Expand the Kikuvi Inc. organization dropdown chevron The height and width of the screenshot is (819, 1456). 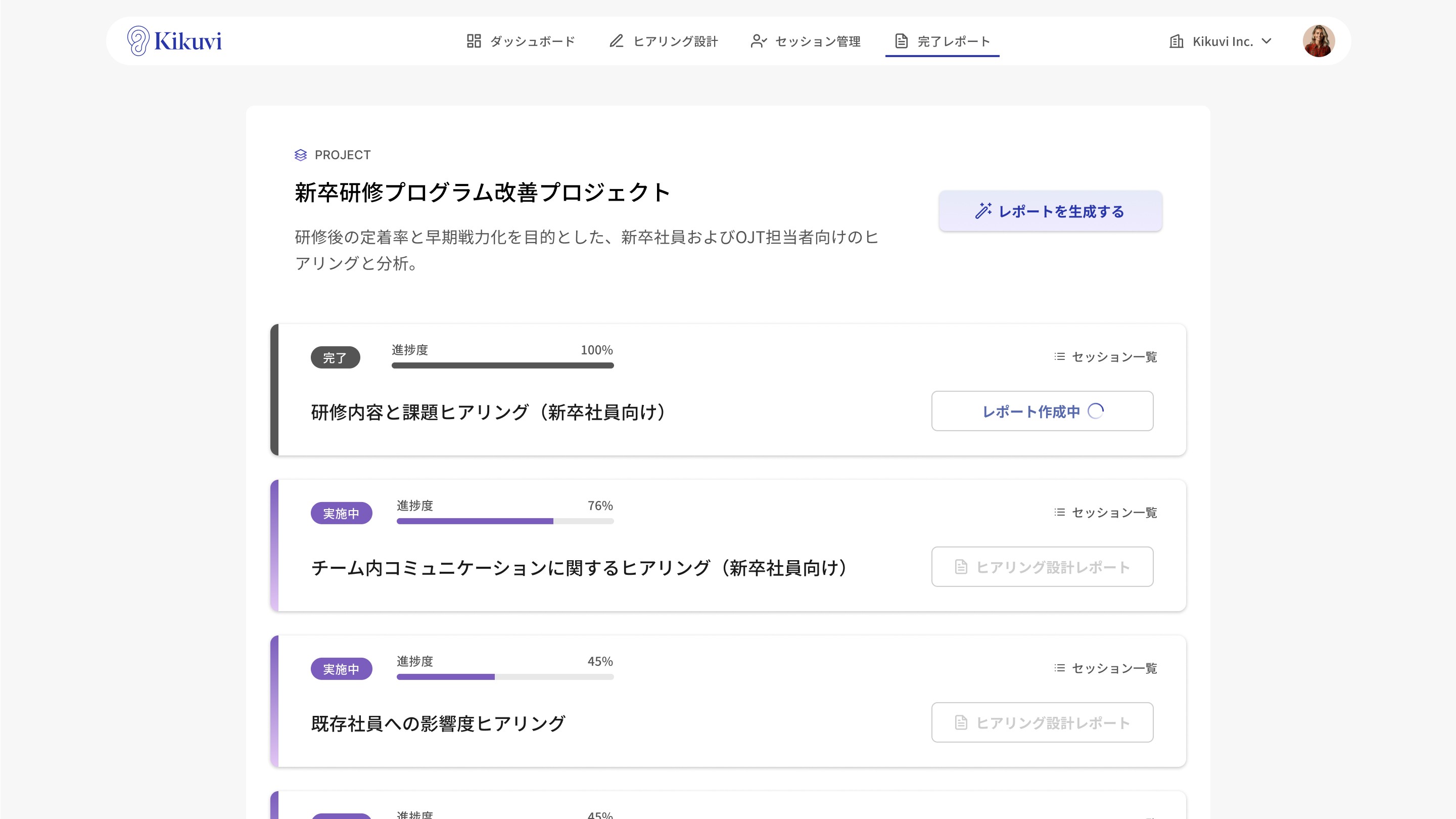[x=1266, y=41]
